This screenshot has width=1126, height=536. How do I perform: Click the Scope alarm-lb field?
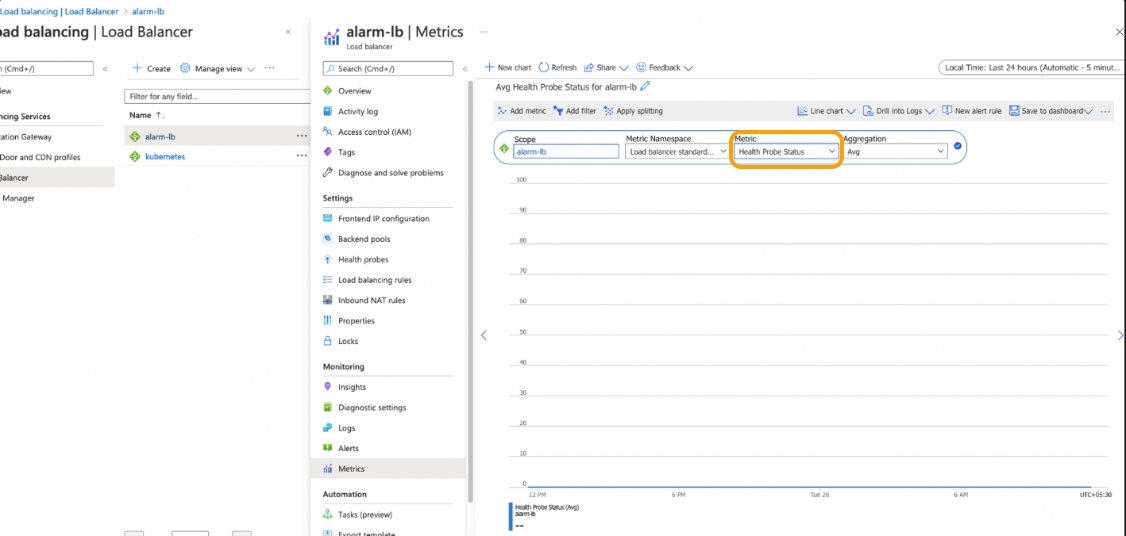click(x=566, y=152)
